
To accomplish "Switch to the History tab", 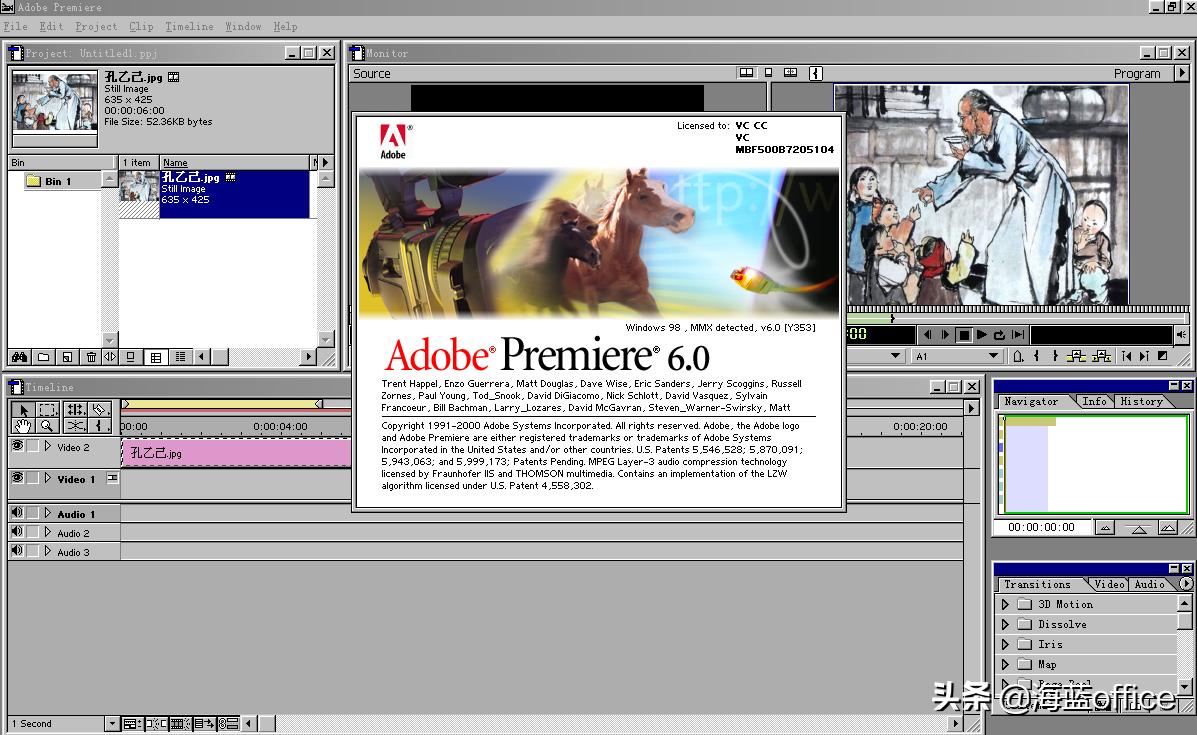I will click(1141, 401).
